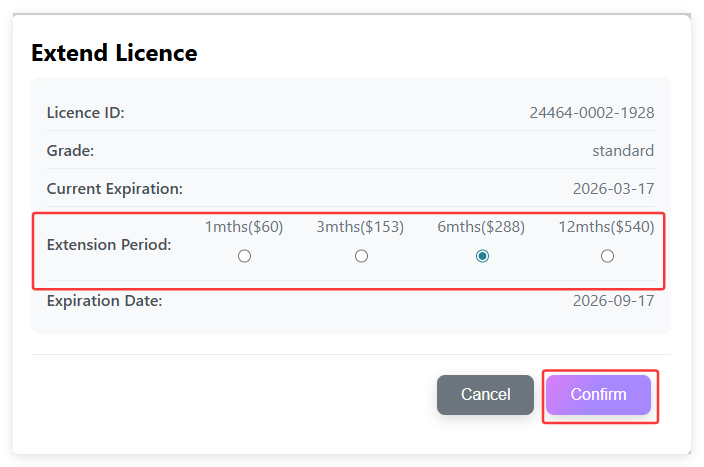This screenshot has width=704, height=467.
Task: Click the Grade field label
Action: coord(70,151)
